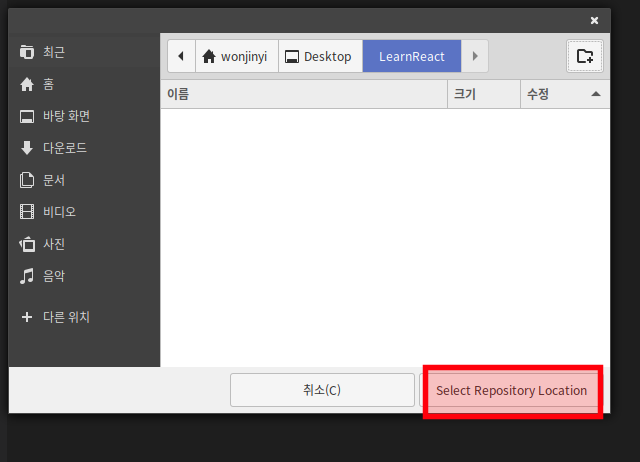This screenshot has height=462, width=640.
Task: Navigate to Desktop breadcrumb
Action: pyautogui.click(x=320, y=56)
